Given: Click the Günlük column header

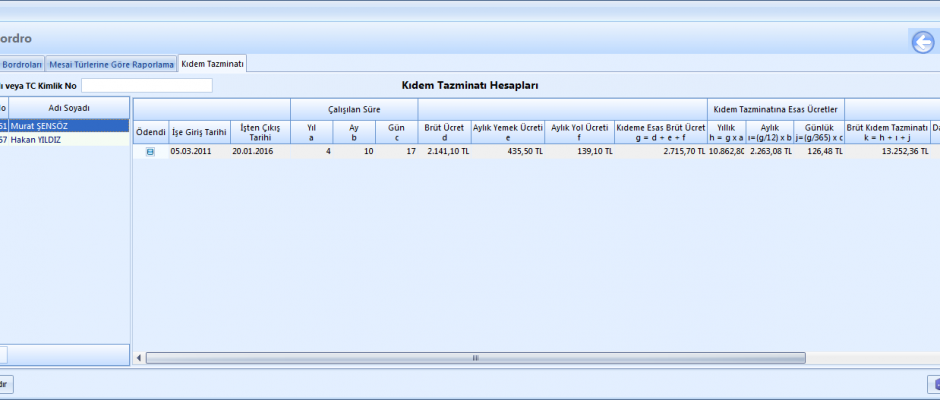Looking at the screenshot, I should coord(818,132).
